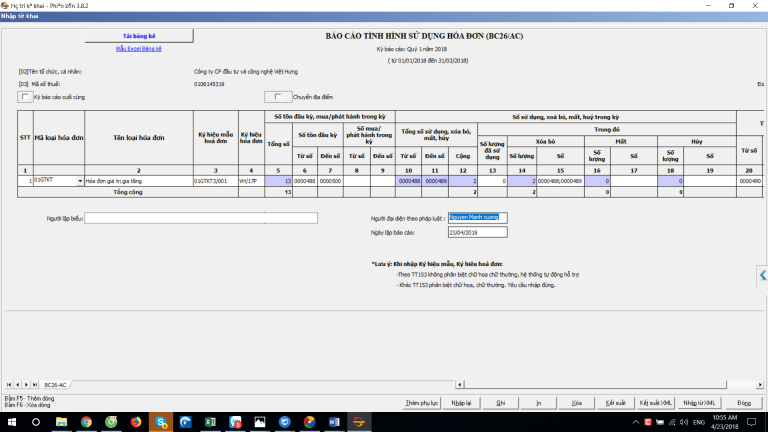The image size is (768, 432).
Task: Click the 'Người lập biểu' input field
Action: [201, 218]
